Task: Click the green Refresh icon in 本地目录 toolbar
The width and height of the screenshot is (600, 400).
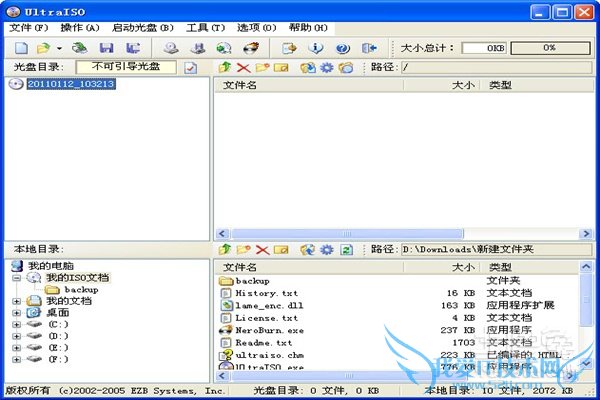Action: (346, 250)
